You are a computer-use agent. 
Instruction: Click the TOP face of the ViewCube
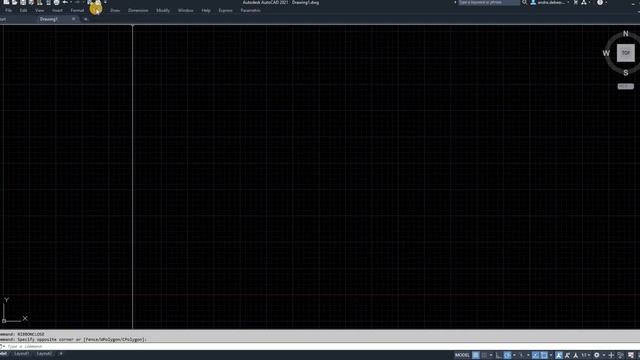(x=626, y=53)
